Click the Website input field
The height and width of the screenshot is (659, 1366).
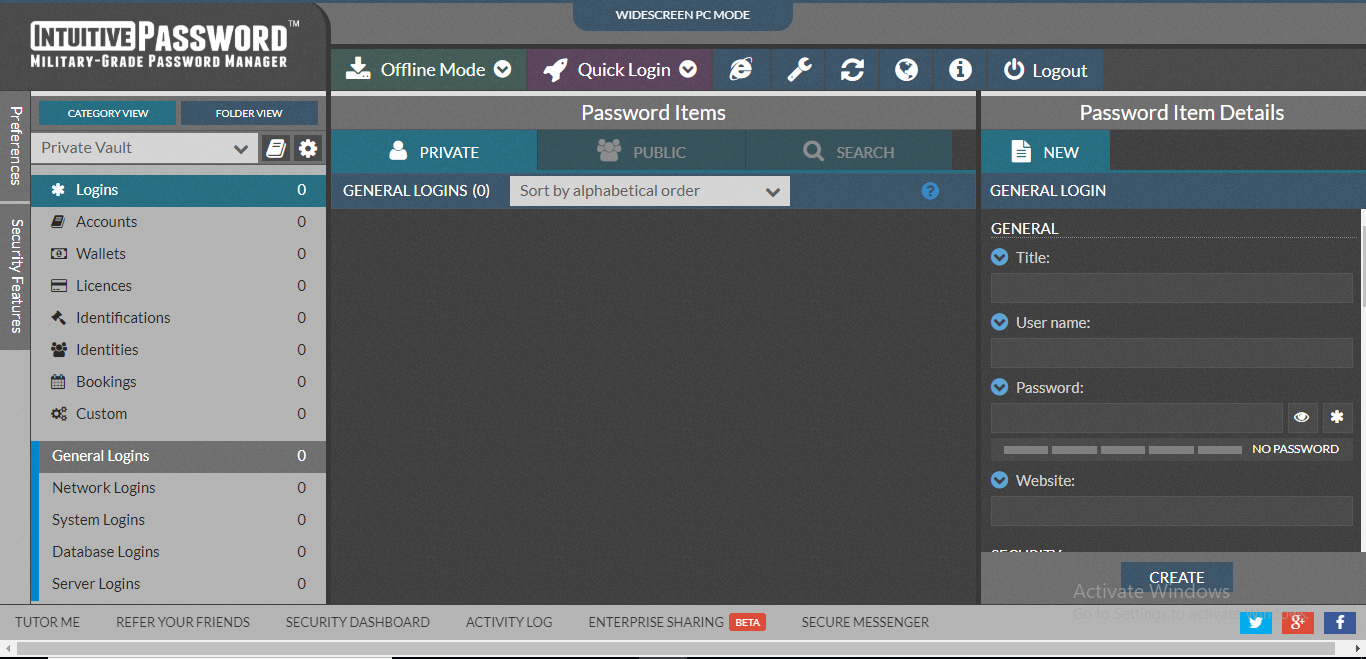tap(1171, 511)
